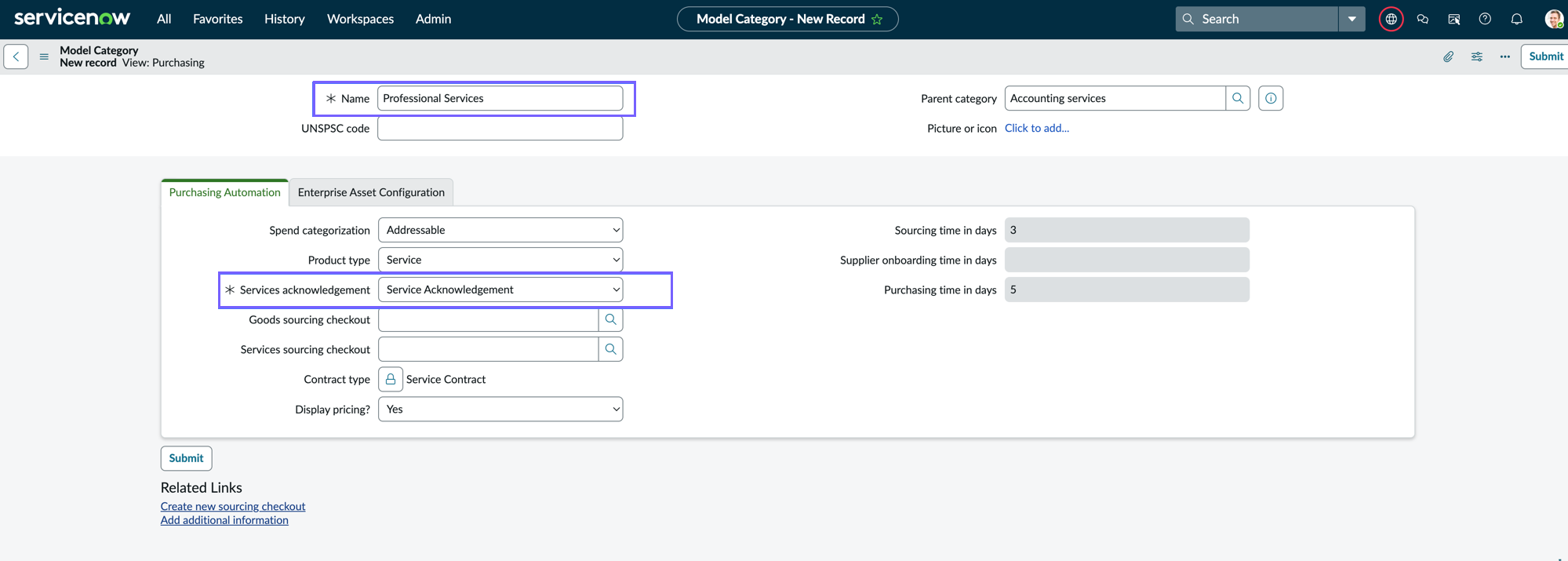Click the Services sourcing checkout field
This screenshot has height=561, width=1568.
click(488, 349)
